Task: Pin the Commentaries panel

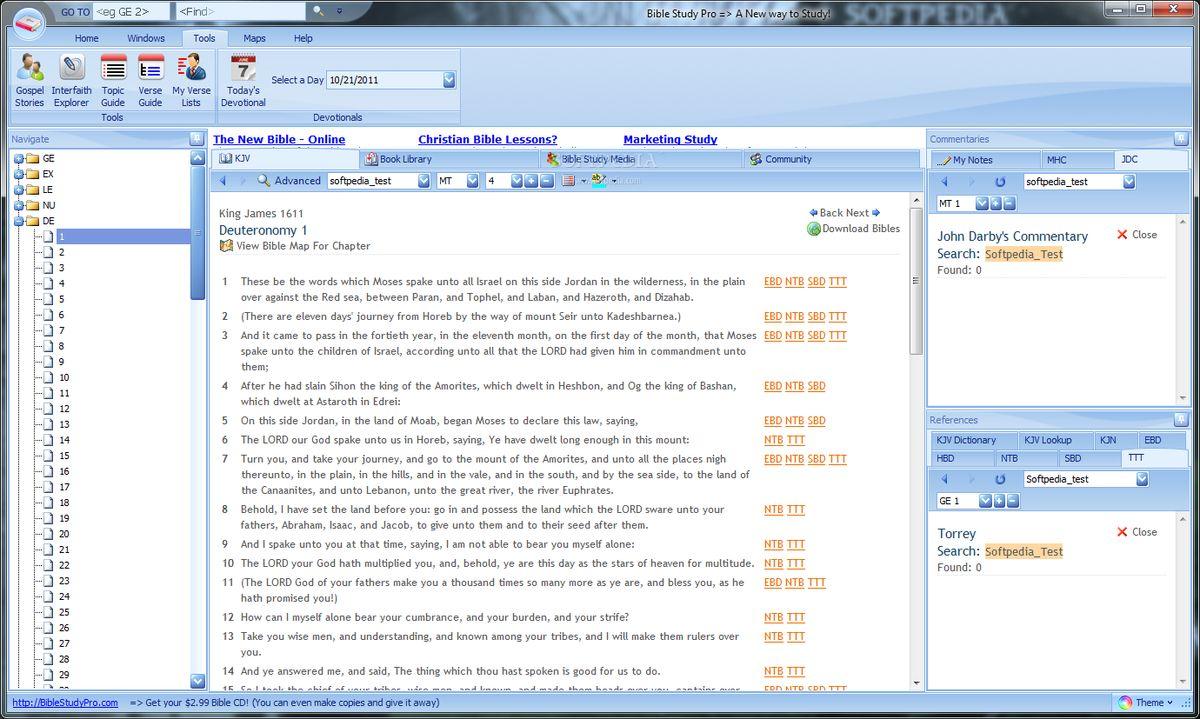Action: 1181,139
